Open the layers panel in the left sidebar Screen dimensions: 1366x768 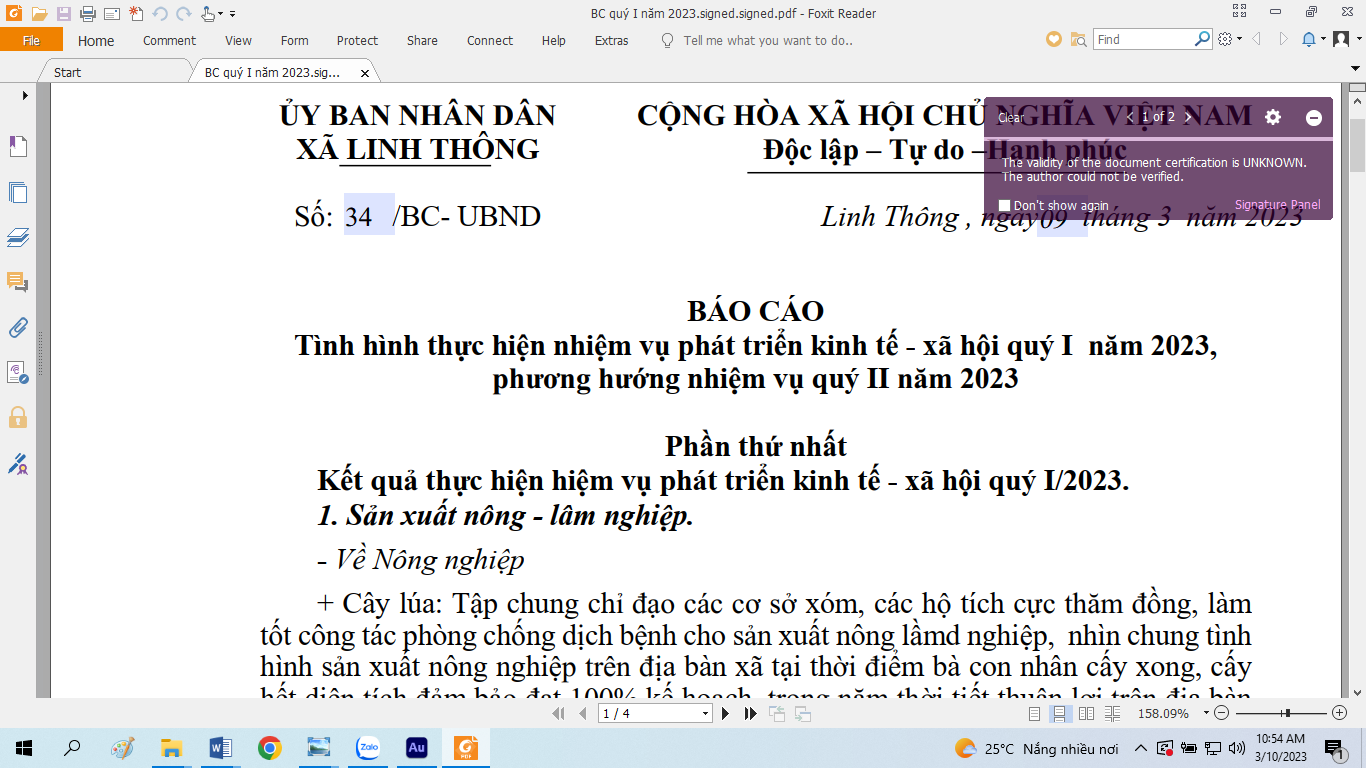18,237
